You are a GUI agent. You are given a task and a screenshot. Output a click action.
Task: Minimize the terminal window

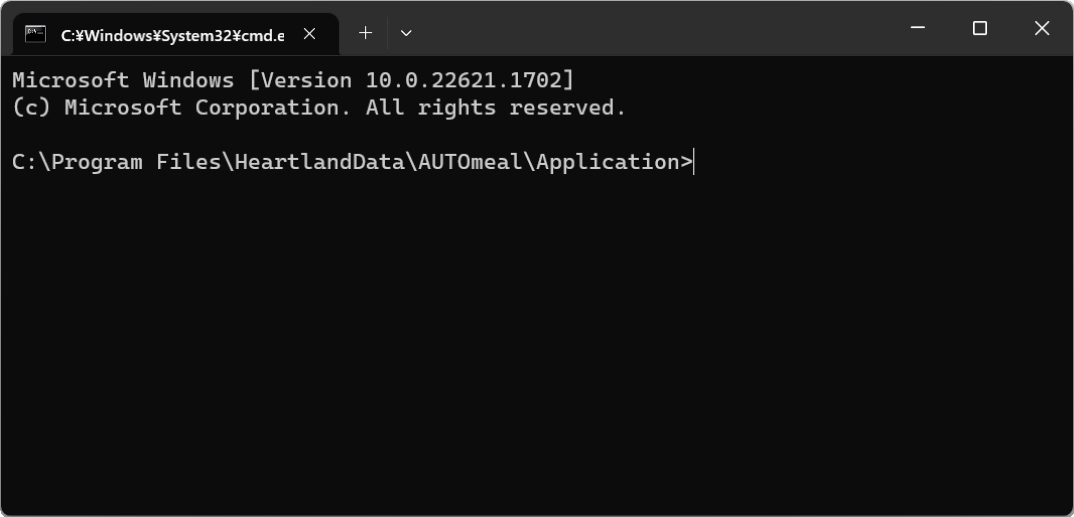(918, 29)
